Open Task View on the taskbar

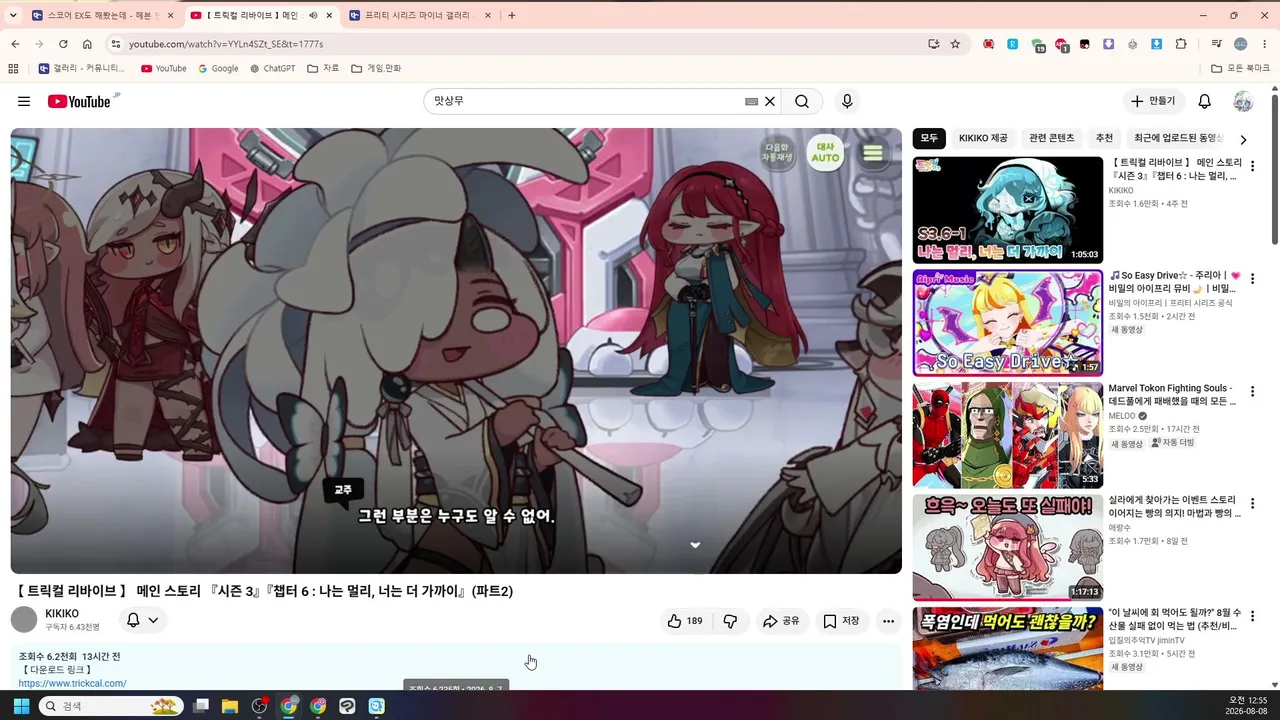coord(201,706)
